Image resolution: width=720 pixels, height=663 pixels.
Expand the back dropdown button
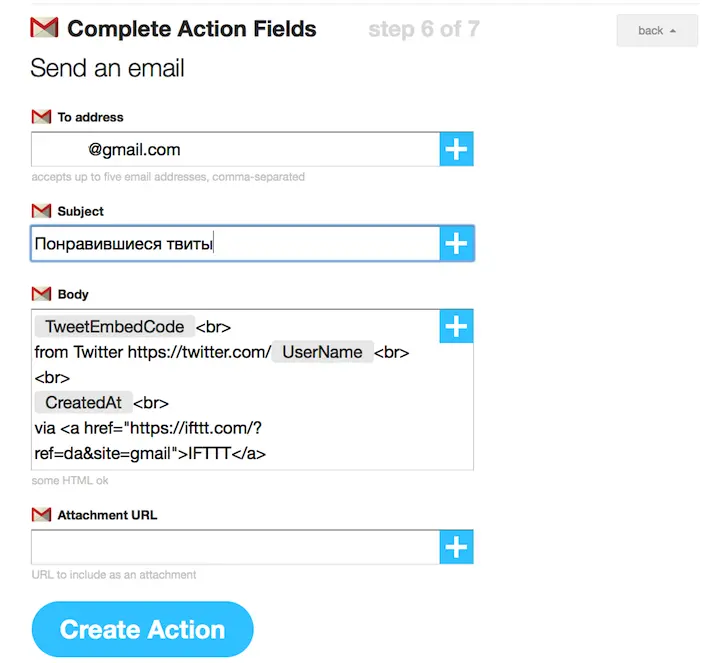(x=657, y=31)
